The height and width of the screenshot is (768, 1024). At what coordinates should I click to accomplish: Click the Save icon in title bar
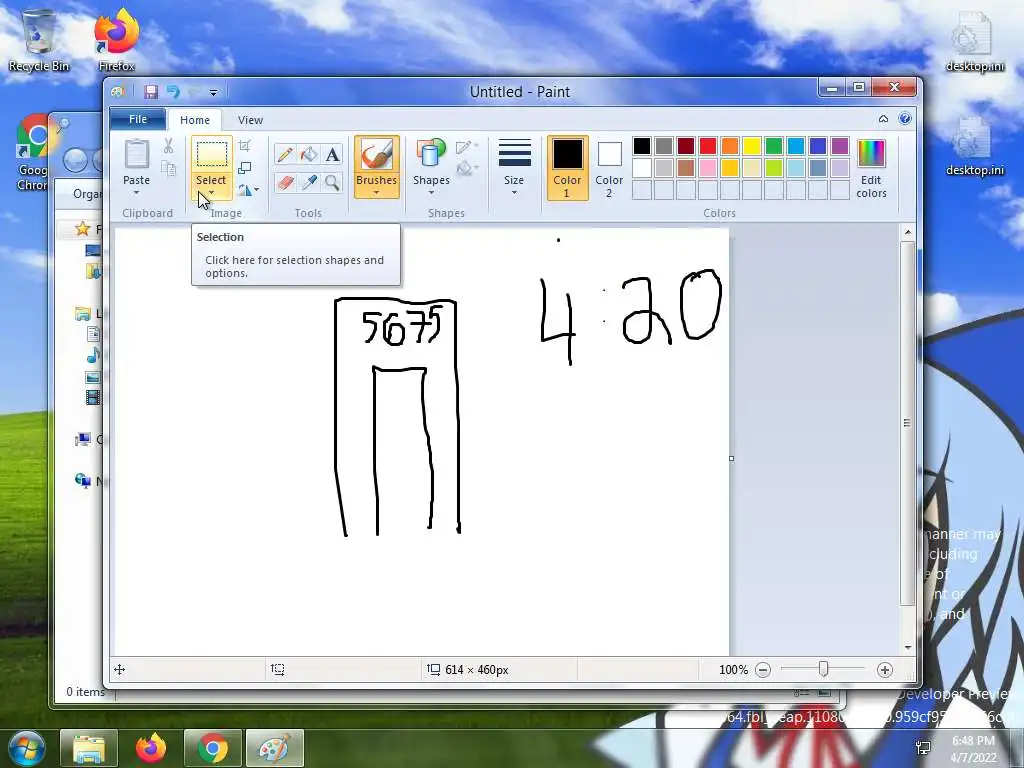tap(151, 92)
